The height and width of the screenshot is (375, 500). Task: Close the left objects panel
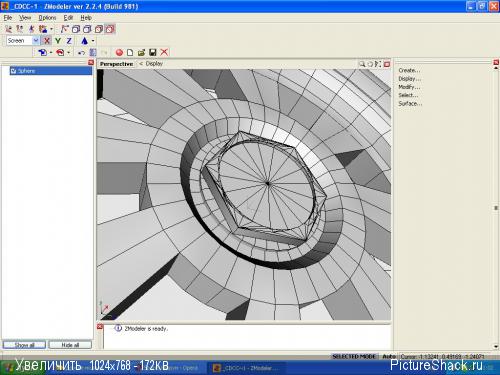(x=91, y=62)
